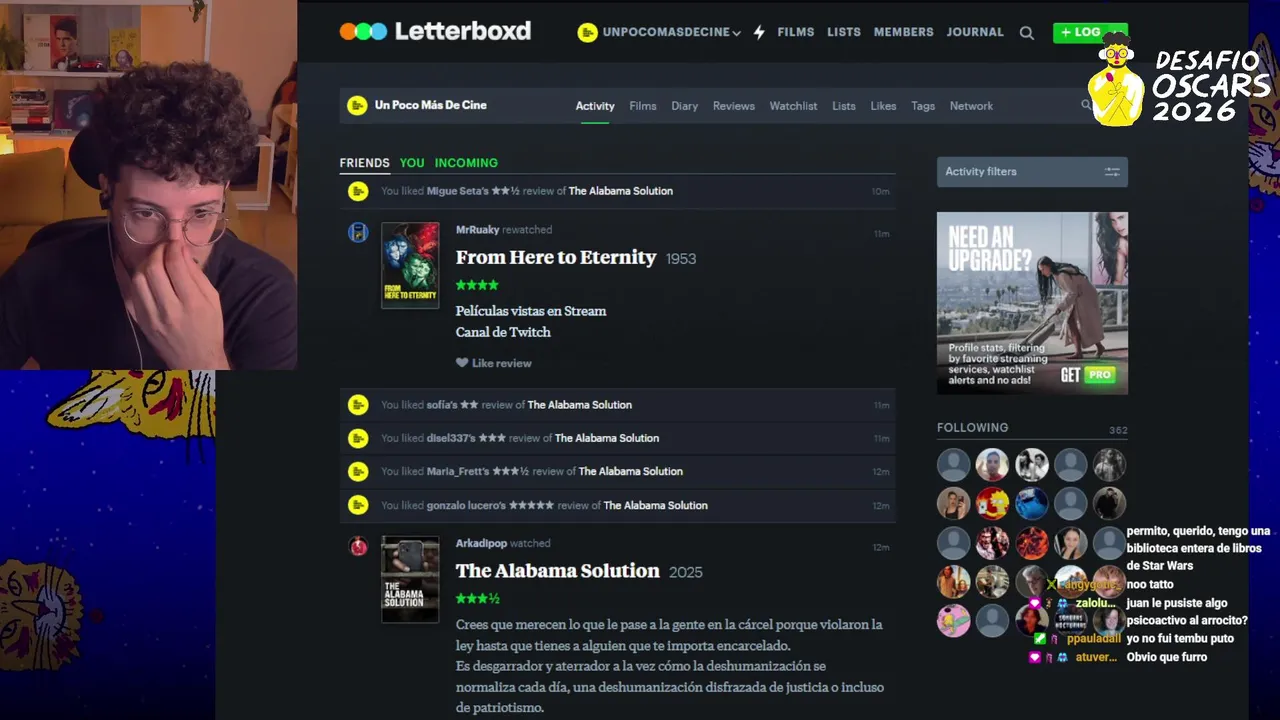Open sofía's profile link
This screenshot has height=720, width=1280.
(442, 405)
